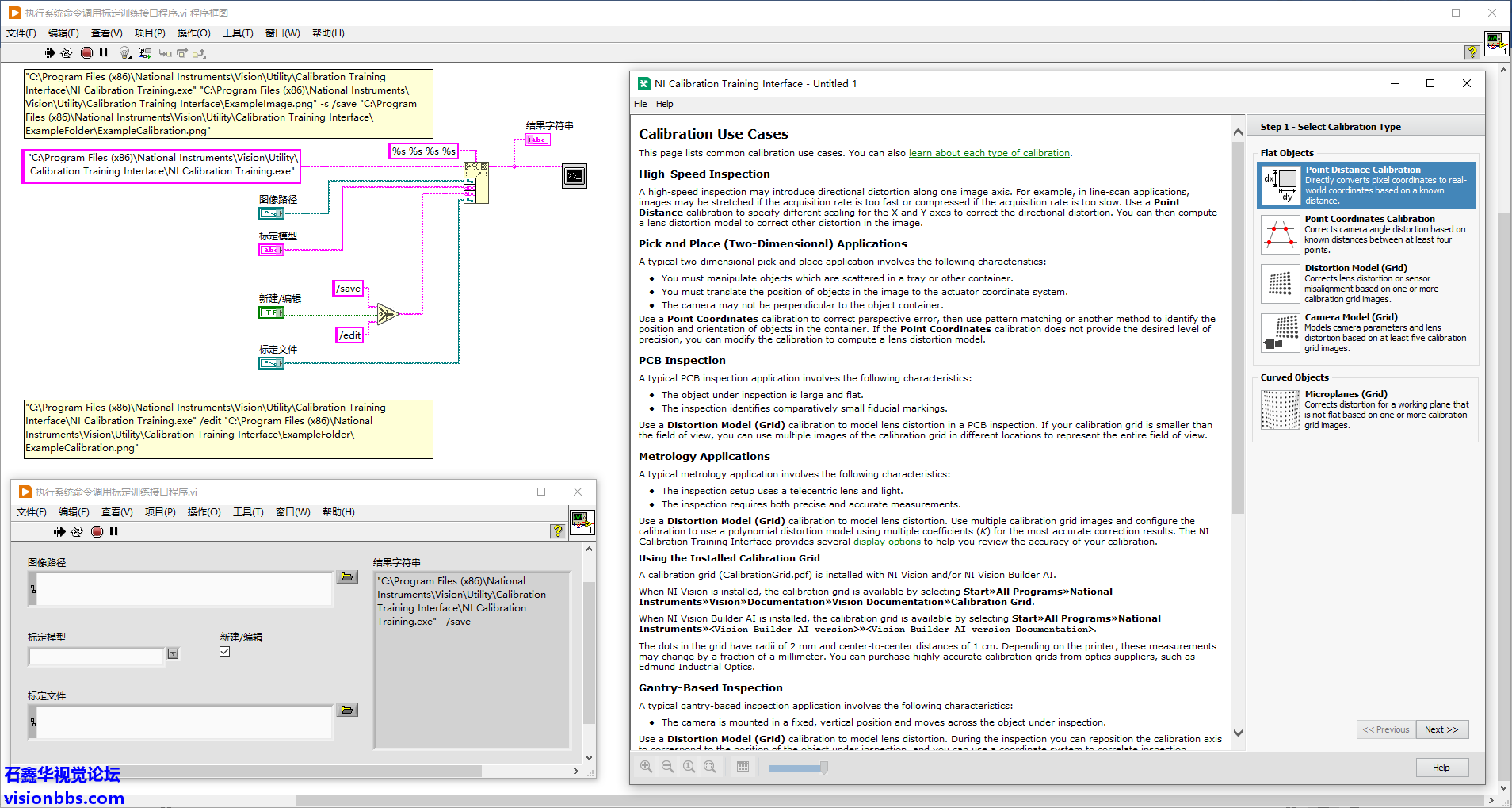Open context help in the block diagram toolbar
Screen dimensions: 1512x808
pyautogui.click(x=1472, y=52)
